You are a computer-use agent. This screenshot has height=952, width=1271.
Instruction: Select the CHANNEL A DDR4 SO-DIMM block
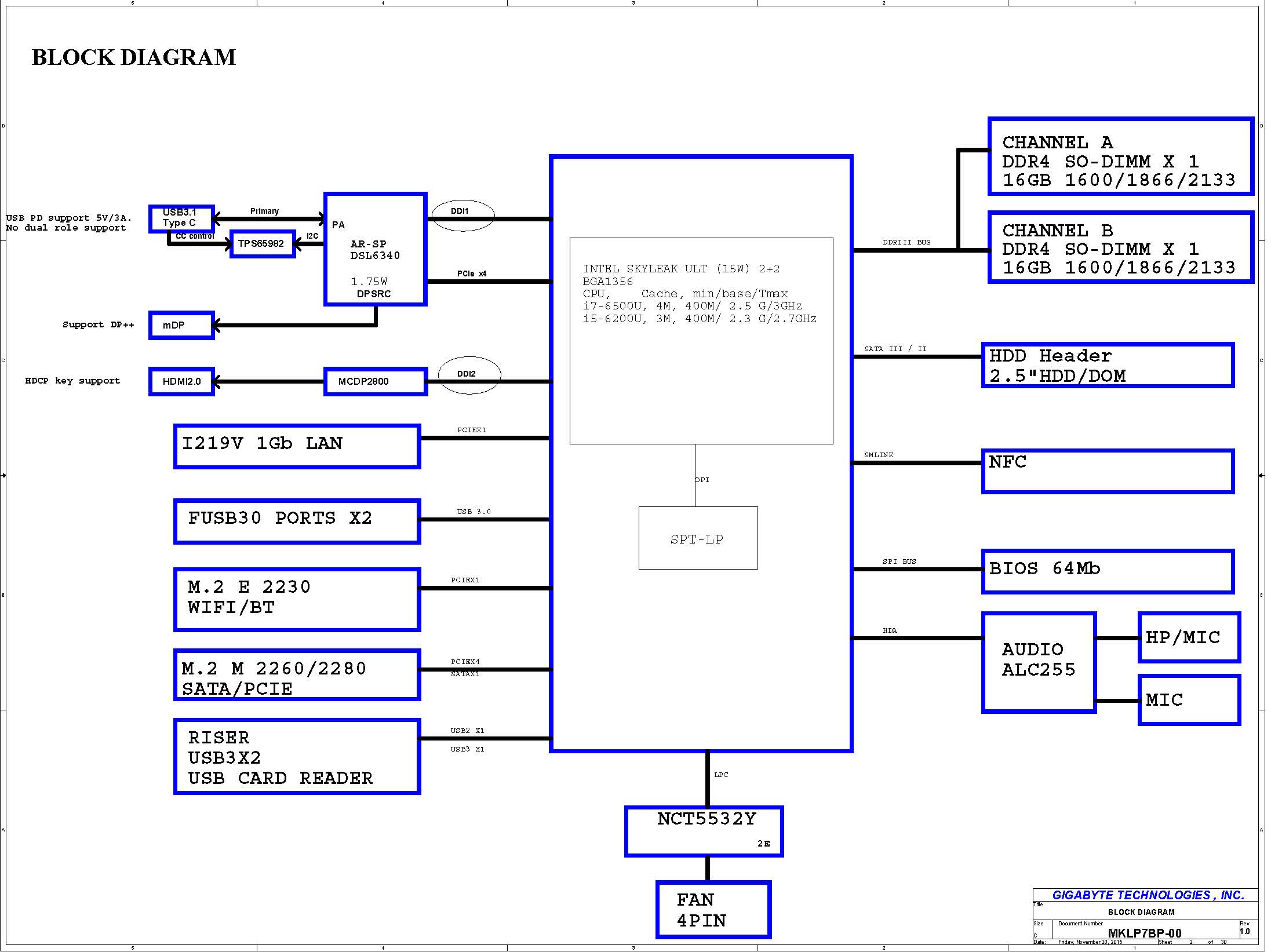pyautogui.click(x=1120, y=156)
